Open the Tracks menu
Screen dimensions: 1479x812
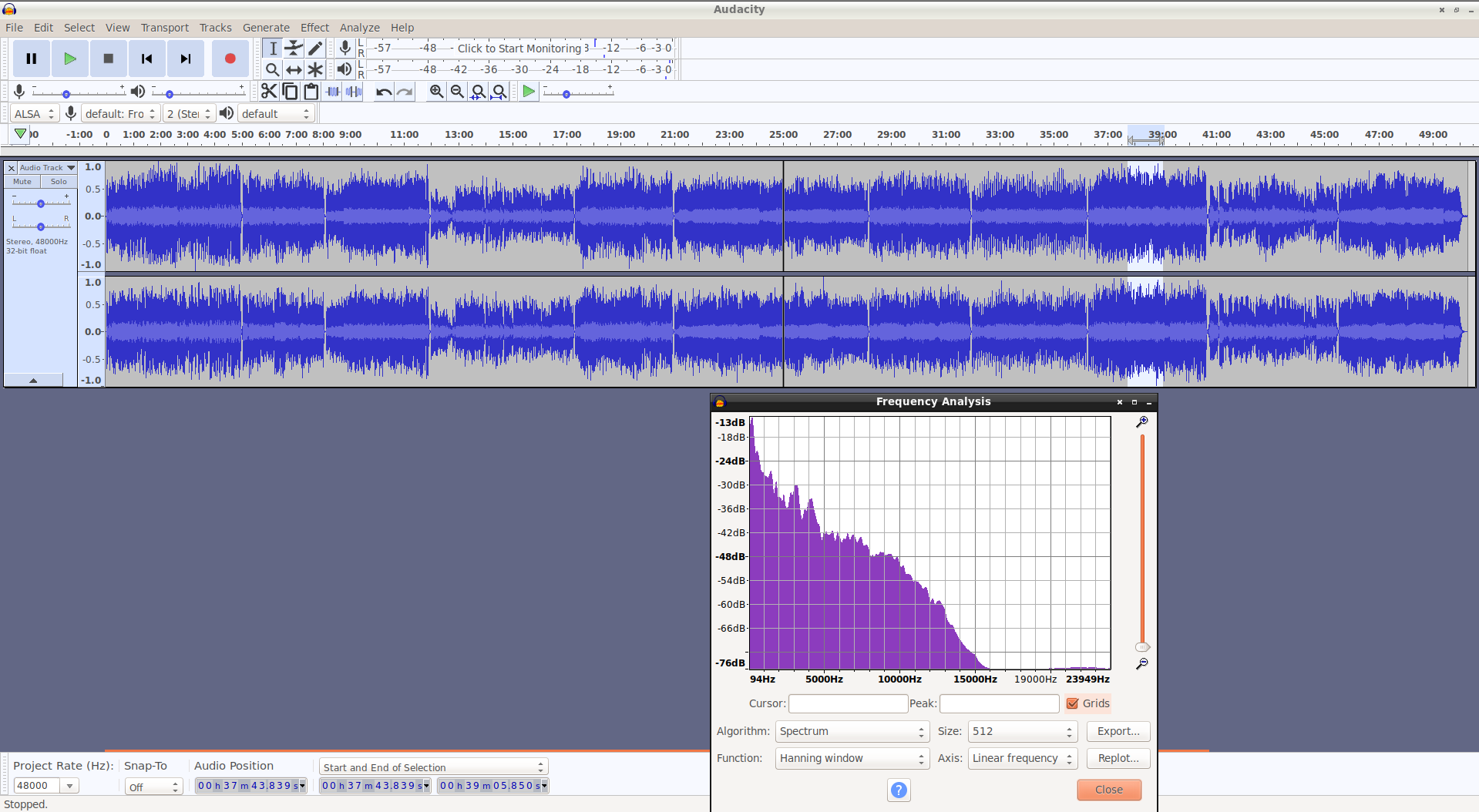(x=215, y=28)
